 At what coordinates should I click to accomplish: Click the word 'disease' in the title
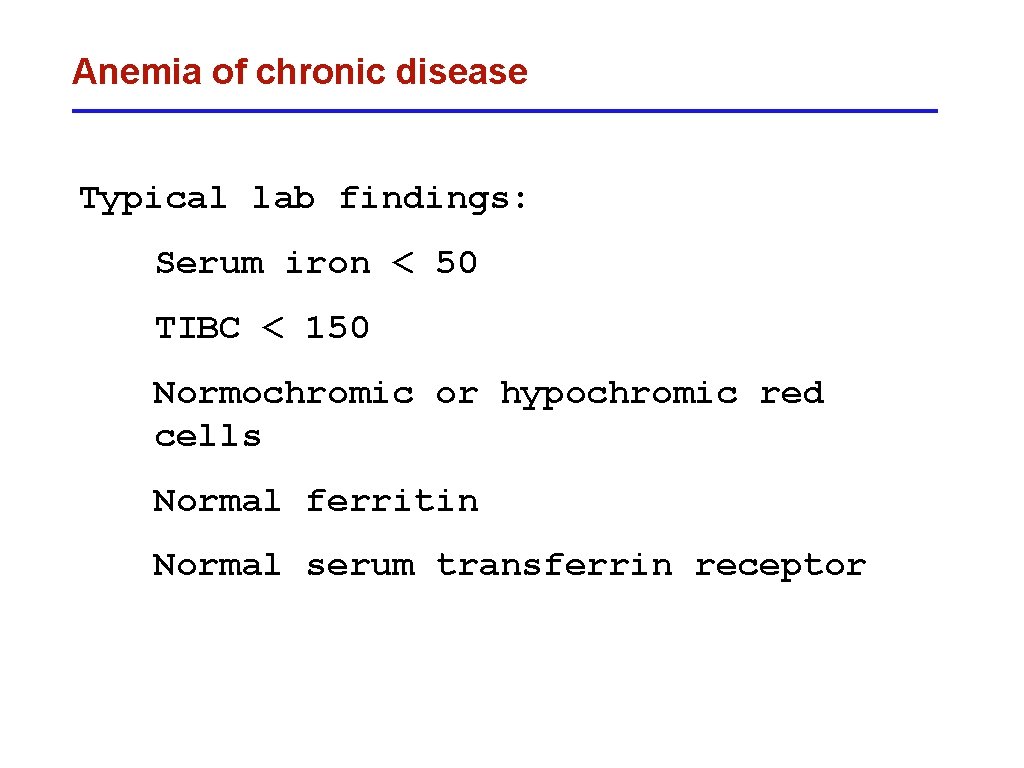coord(462,72)
